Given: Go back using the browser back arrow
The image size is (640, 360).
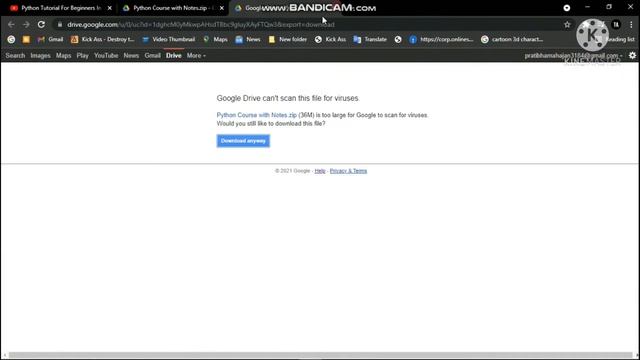Looking at the screenshot, I should click(11, 24).
